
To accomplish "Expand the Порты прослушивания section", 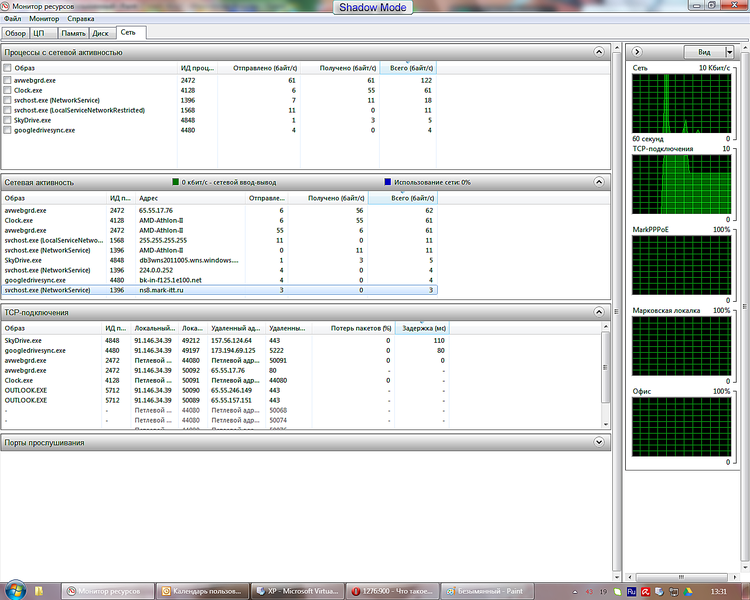I will click(x=599, y=442).
